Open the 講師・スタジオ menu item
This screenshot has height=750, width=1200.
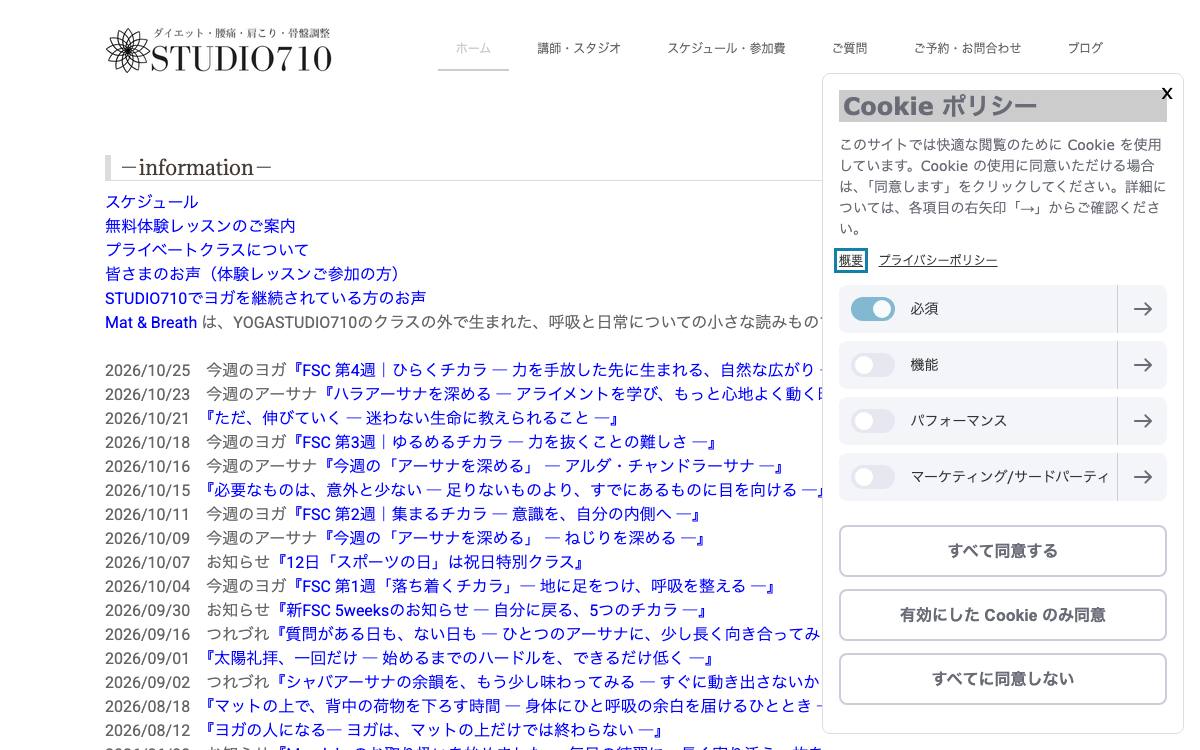[579, 48]
